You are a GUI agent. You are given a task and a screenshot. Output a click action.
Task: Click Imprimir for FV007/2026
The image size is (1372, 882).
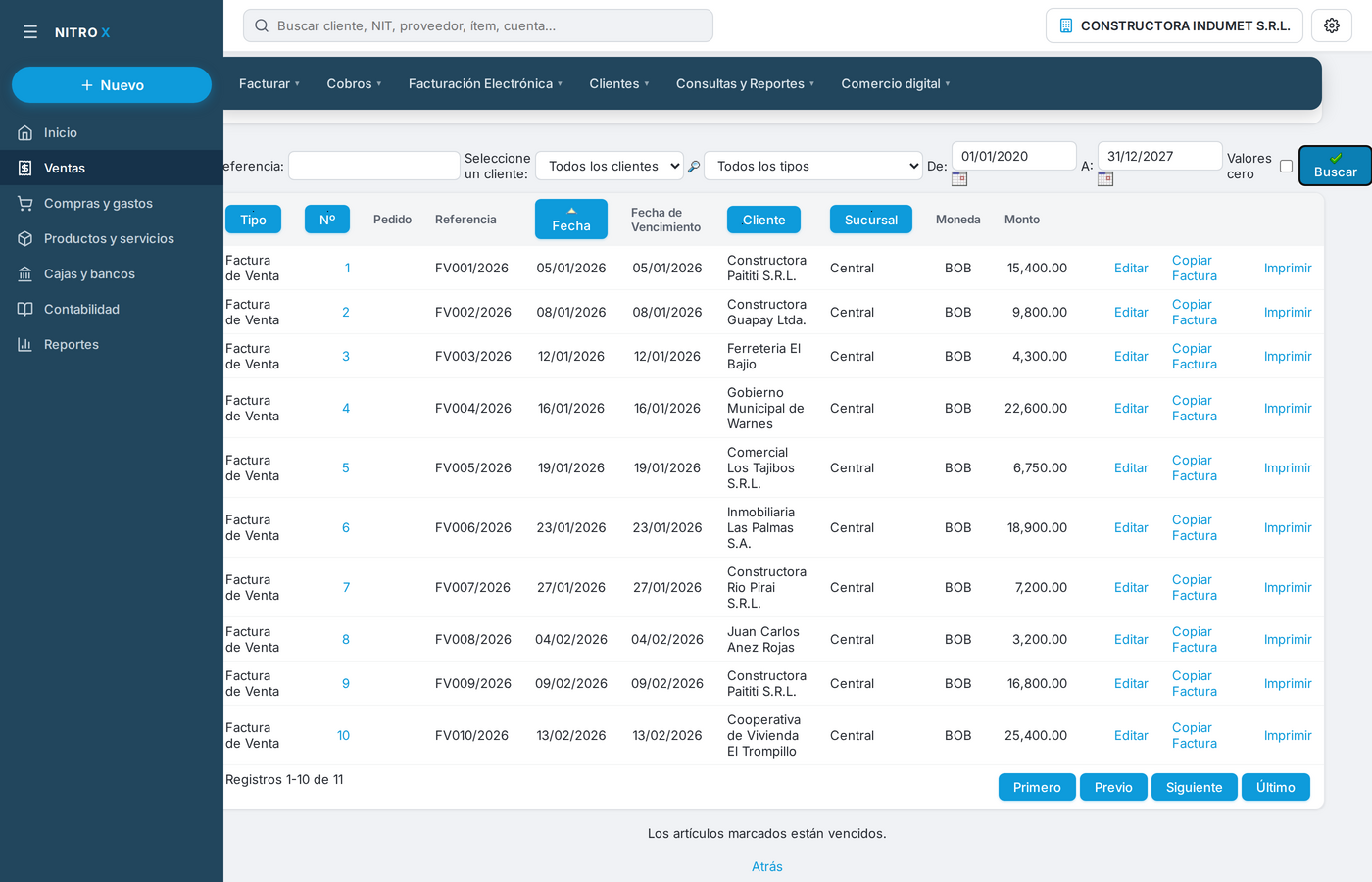[x=1288, y=587]
